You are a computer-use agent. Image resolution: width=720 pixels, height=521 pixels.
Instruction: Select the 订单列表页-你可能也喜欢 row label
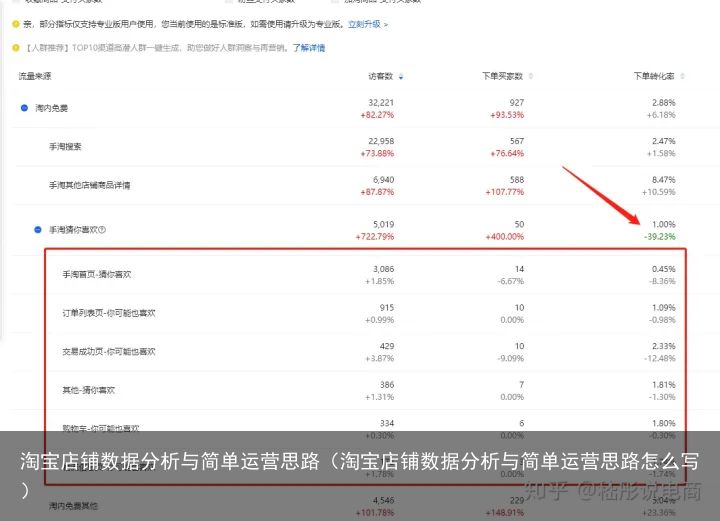coord(109,313)
